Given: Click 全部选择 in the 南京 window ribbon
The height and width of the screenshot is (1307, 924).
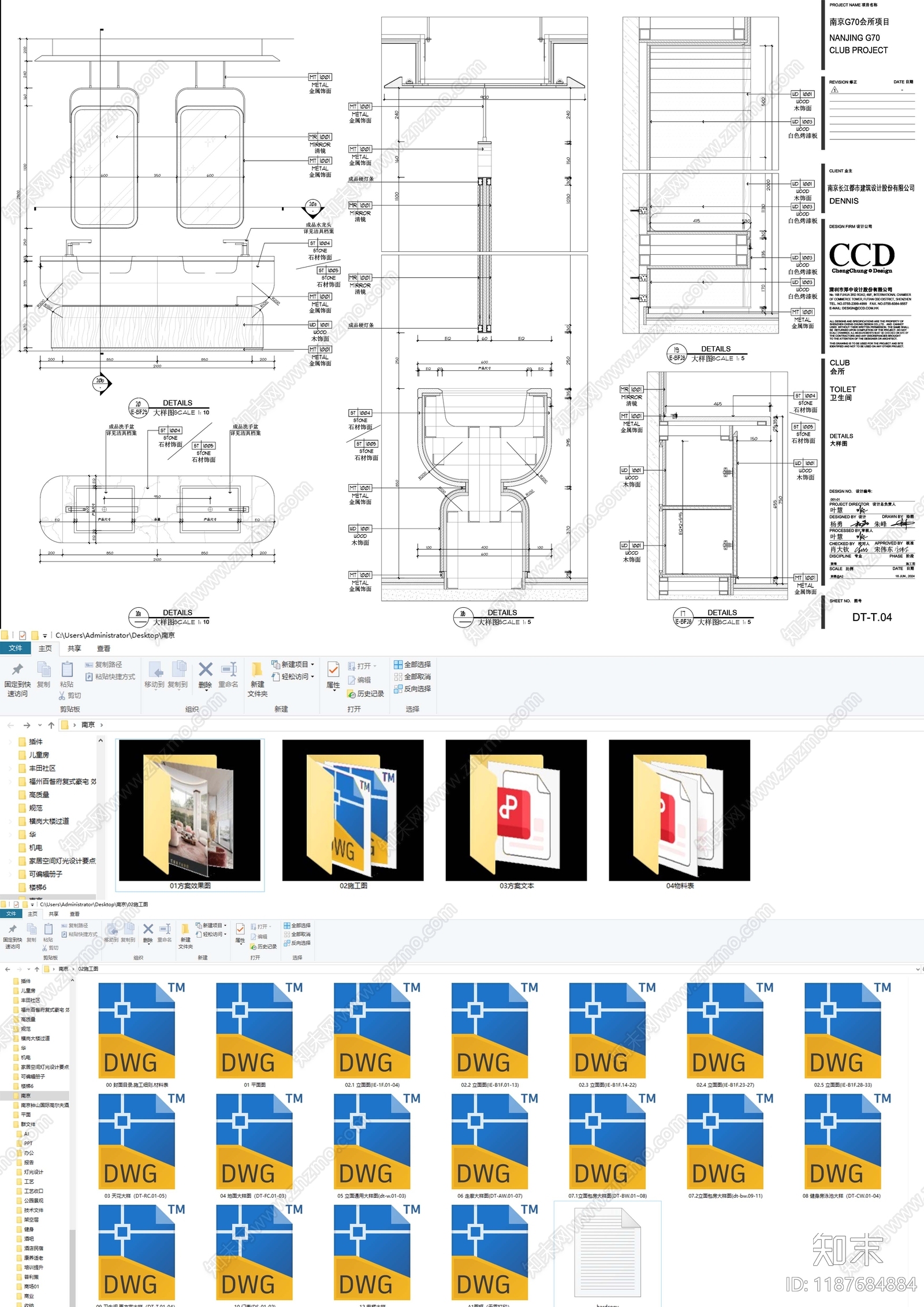Looking at the screenshot, I should [x=412, y=664].
